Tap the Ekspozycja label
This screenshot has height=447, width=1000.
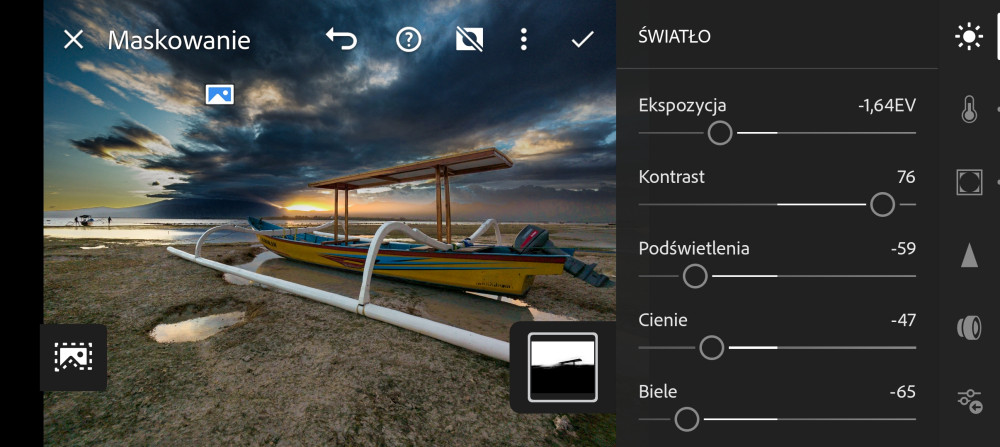coord(682,106)
